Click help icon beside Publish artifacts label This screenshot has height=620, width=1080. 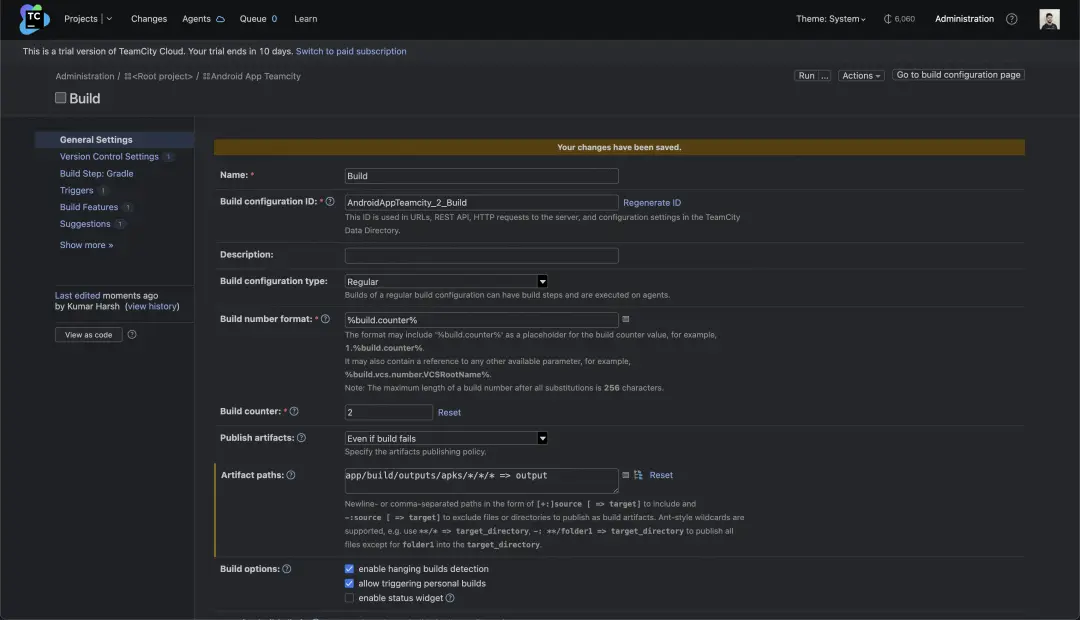(301, 438)
